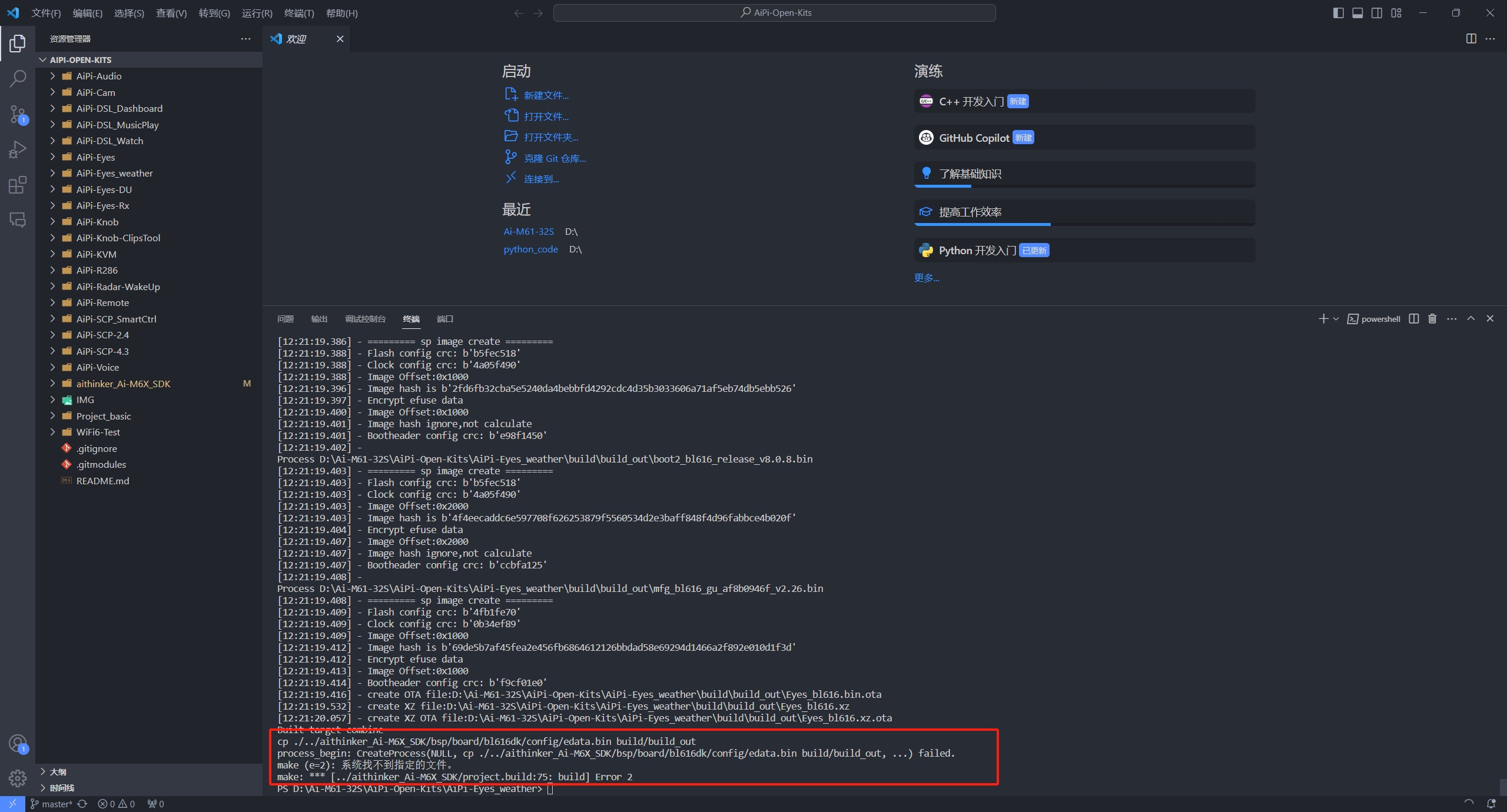1507x812 pixels.
Task: Select the README.md file
Action: click(x=150, y=481)
